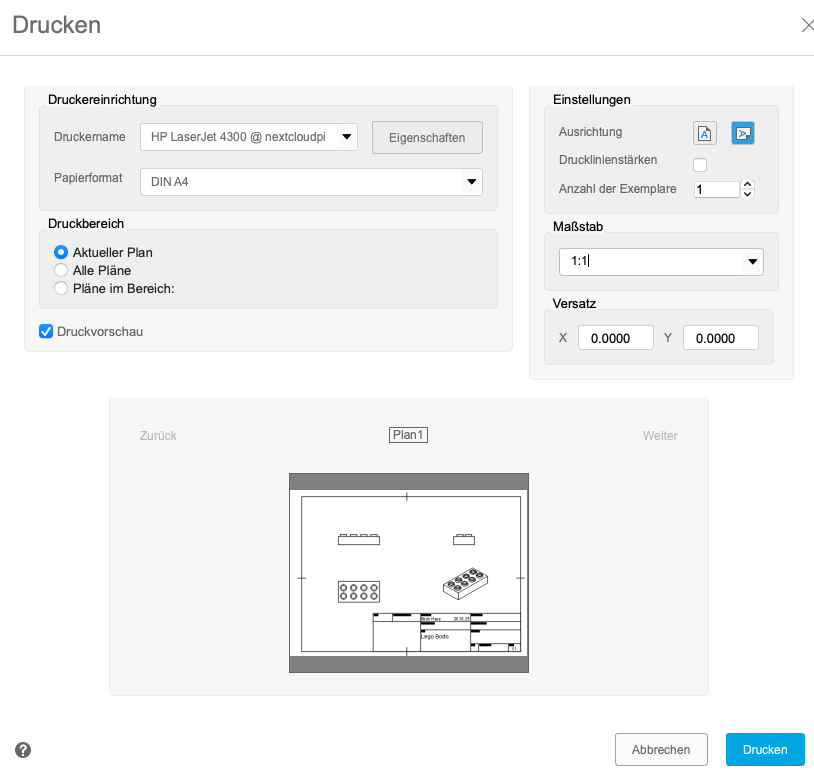Image resolution: width=814 pixels, height=770 pixels.
Task: Close the Drucken dialog
Action: point(807,25)
